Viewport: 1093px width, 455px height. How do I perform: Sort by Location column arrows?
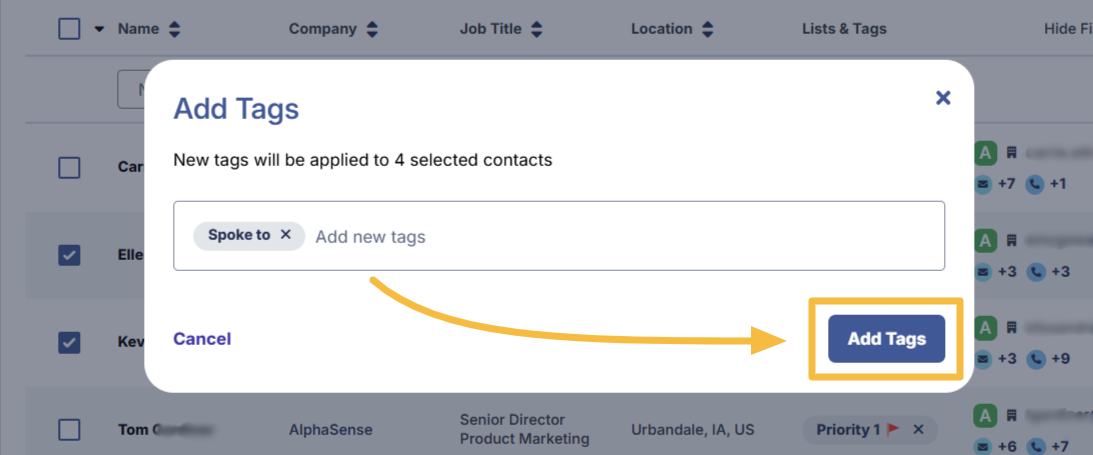click(708, 29)
